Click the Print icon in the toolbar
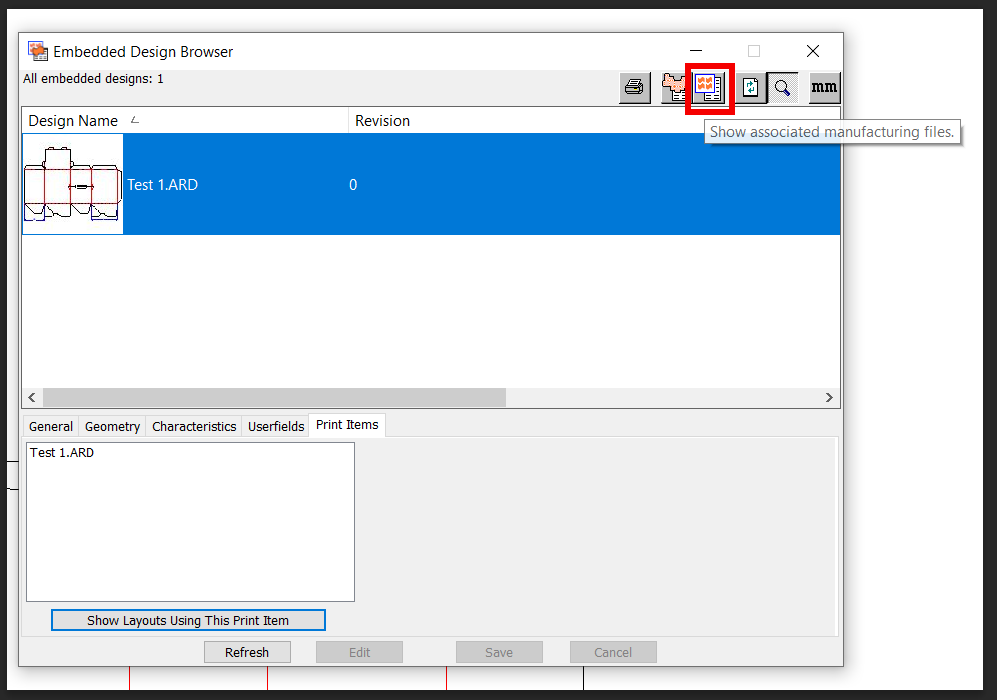Image resolution: width=997 pixels, height=700 pixels. click(634, 88)
